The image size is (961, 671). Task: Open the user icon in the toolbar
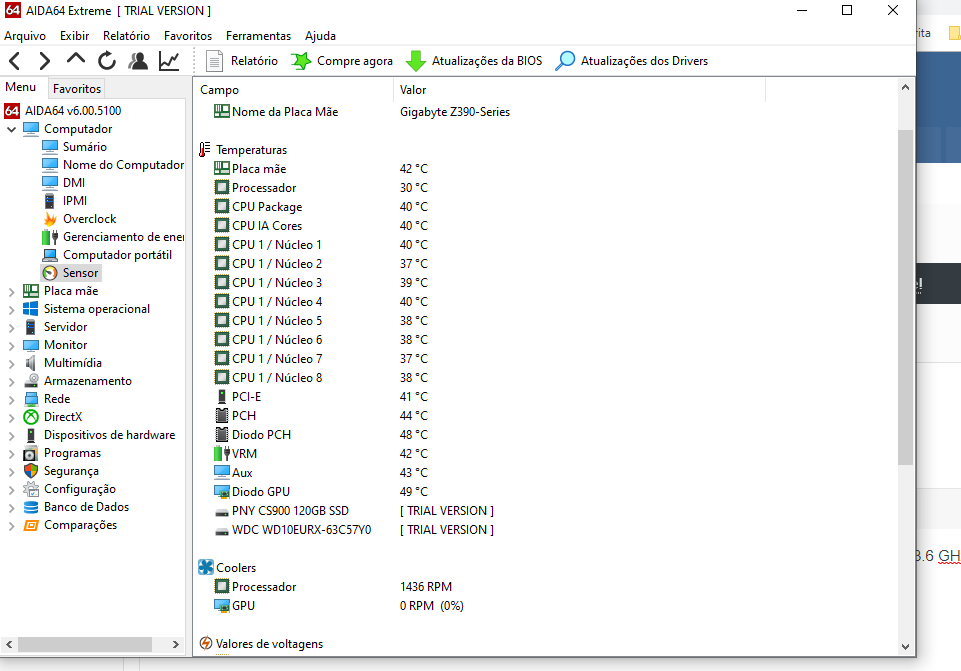[x=138, y=61]
